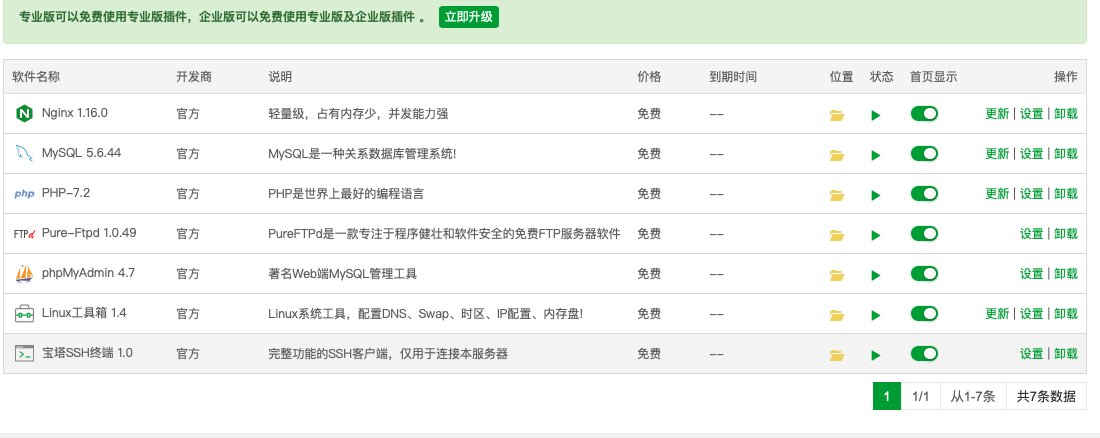This screenshot has height=438, width=1100.
Task: Click the Linux工具箱 status arrow
Action: click(x=876, y=315)
